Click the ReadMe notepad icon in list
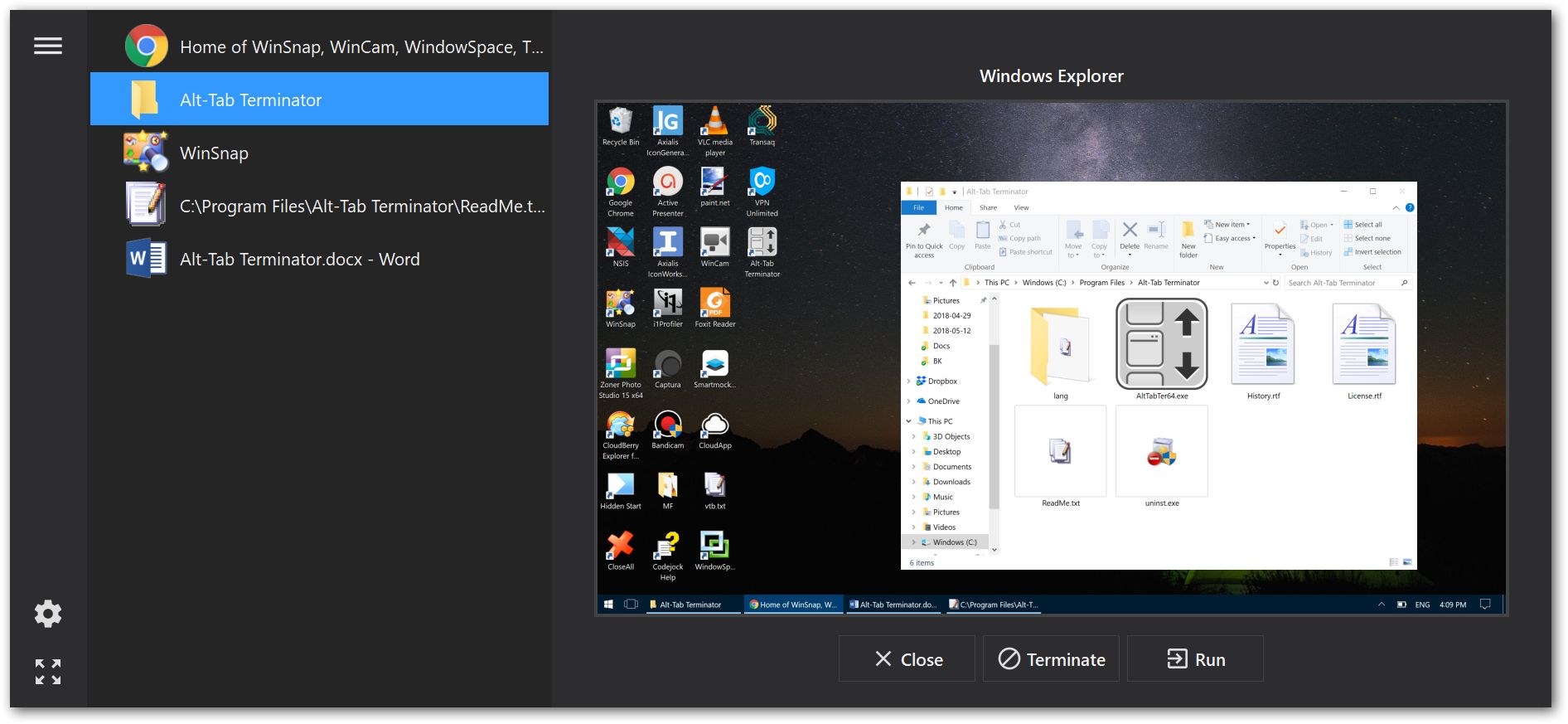 pyautogui.click(x=146, y=206)
